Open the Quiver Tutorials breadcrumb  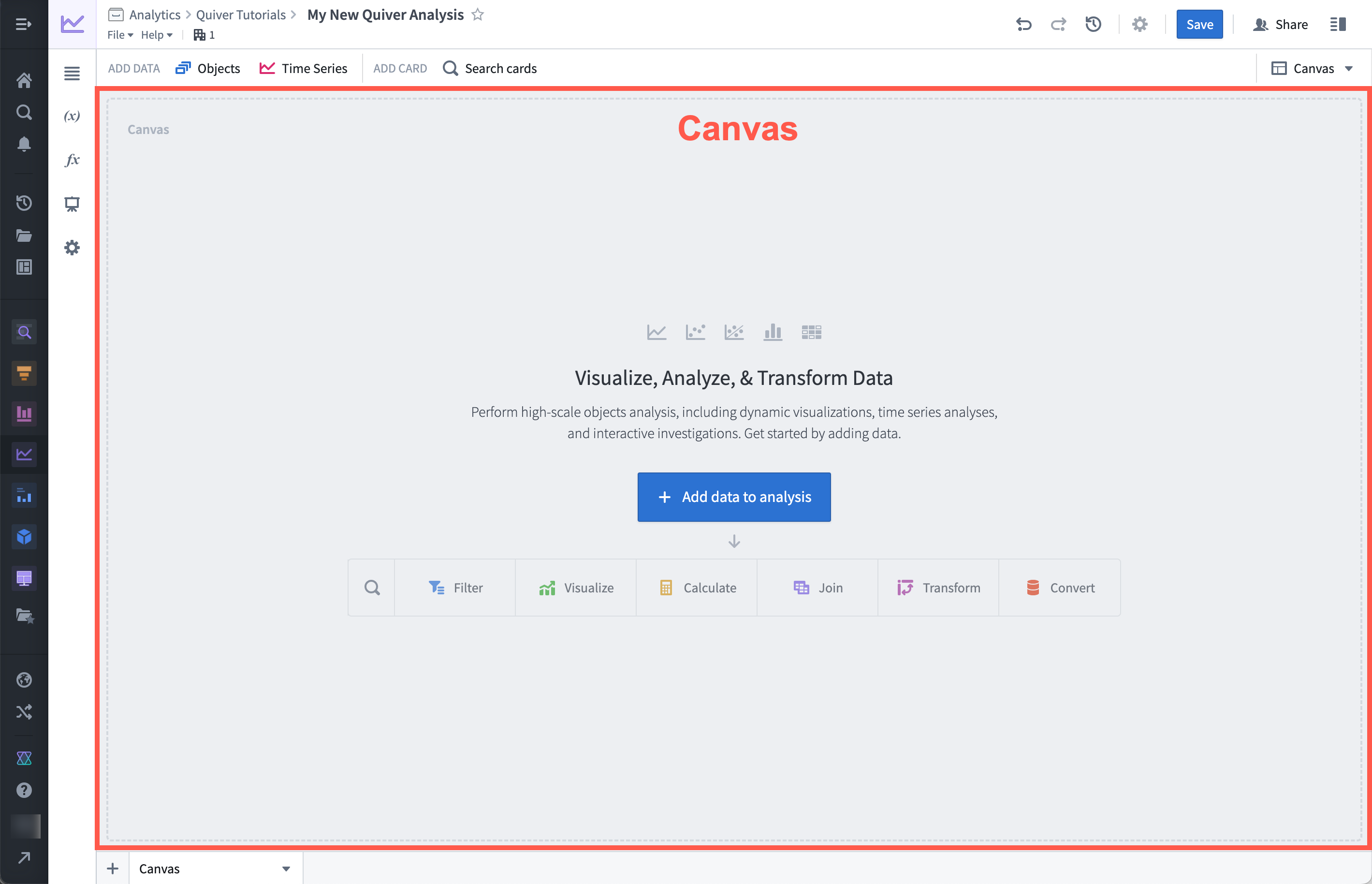[x=241, y=15]
